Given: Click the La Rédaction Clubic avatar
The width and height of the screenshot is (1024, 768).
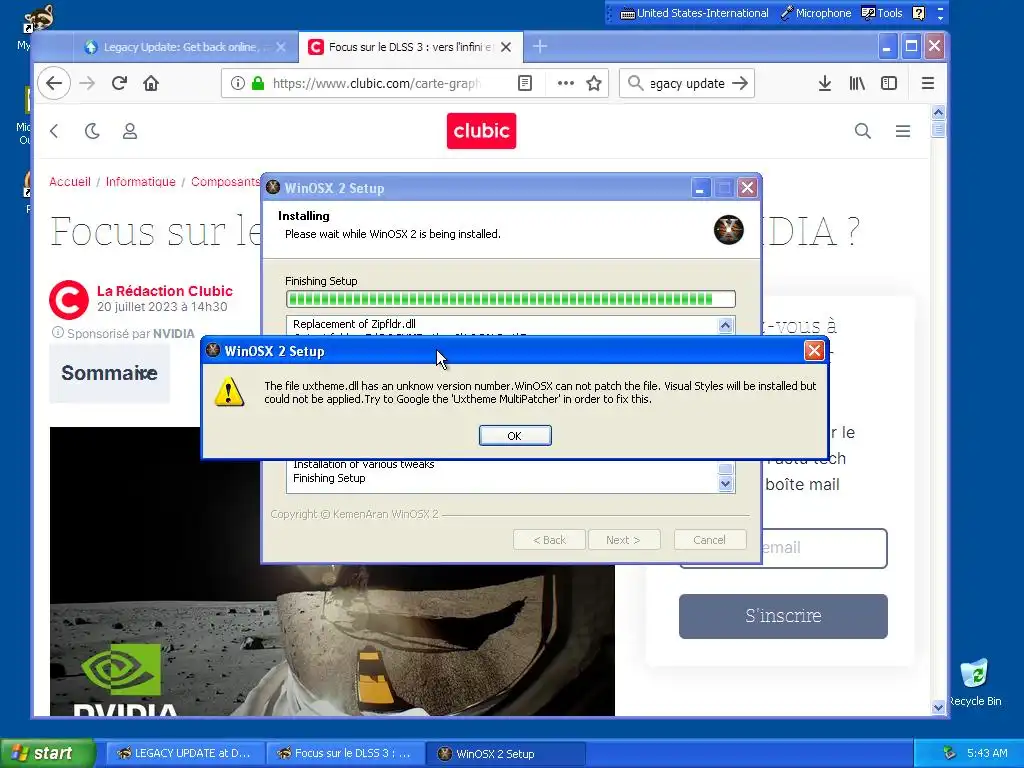Looking at the screenshot, I should pos(69,300).
